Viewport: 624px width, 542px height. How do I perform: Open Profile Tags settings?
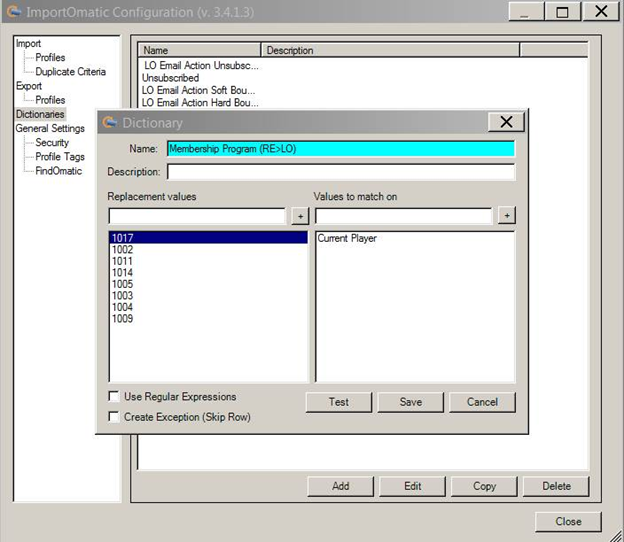point(60,157)
